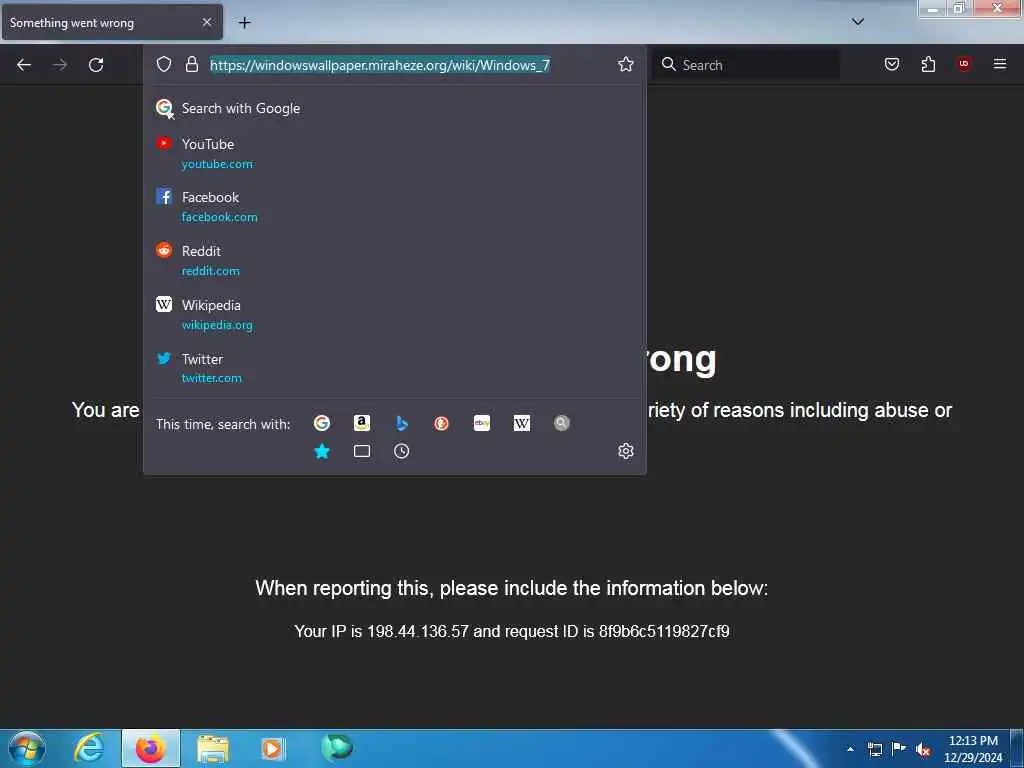The image size is (1024, 768).
Task: Choose 'Search with Google' suggestion
Action: point(394,108)
